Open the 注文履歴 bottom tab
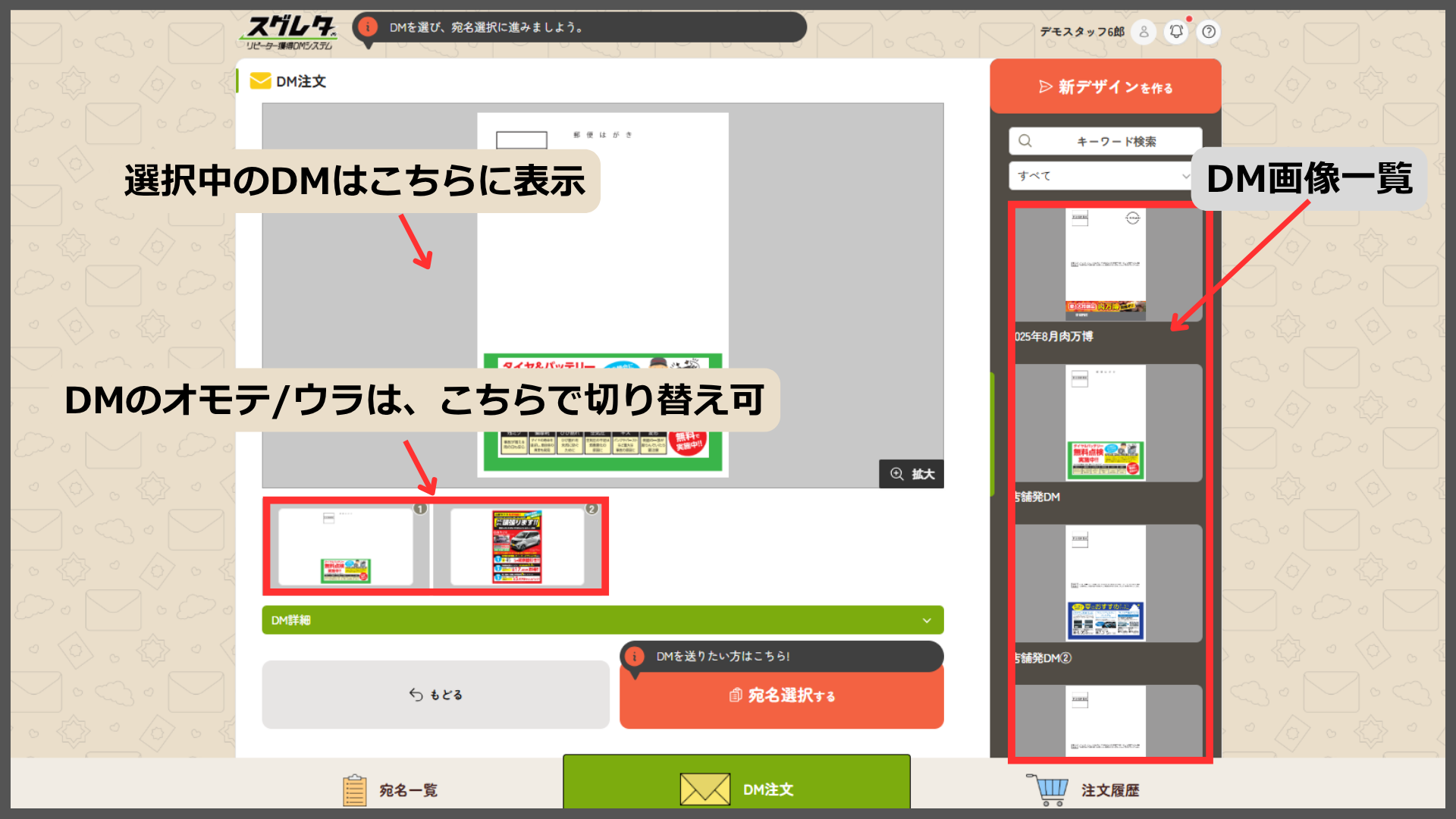The image size is (1456, 819). [1109, 790]
